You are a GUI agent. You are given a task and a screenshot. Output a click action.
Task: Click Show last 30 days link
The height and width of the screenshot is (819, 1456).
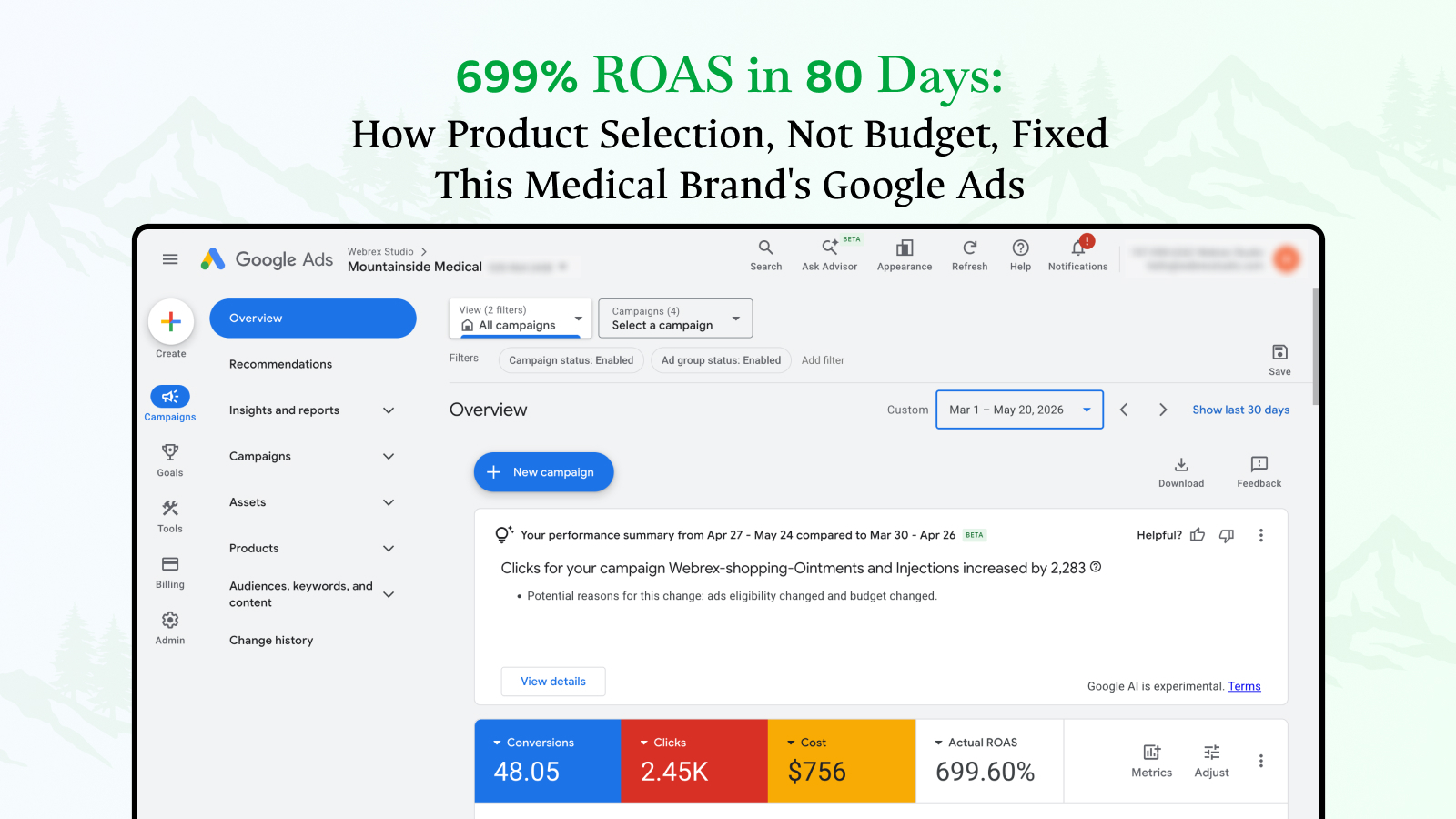click(x=1241, y=409)
